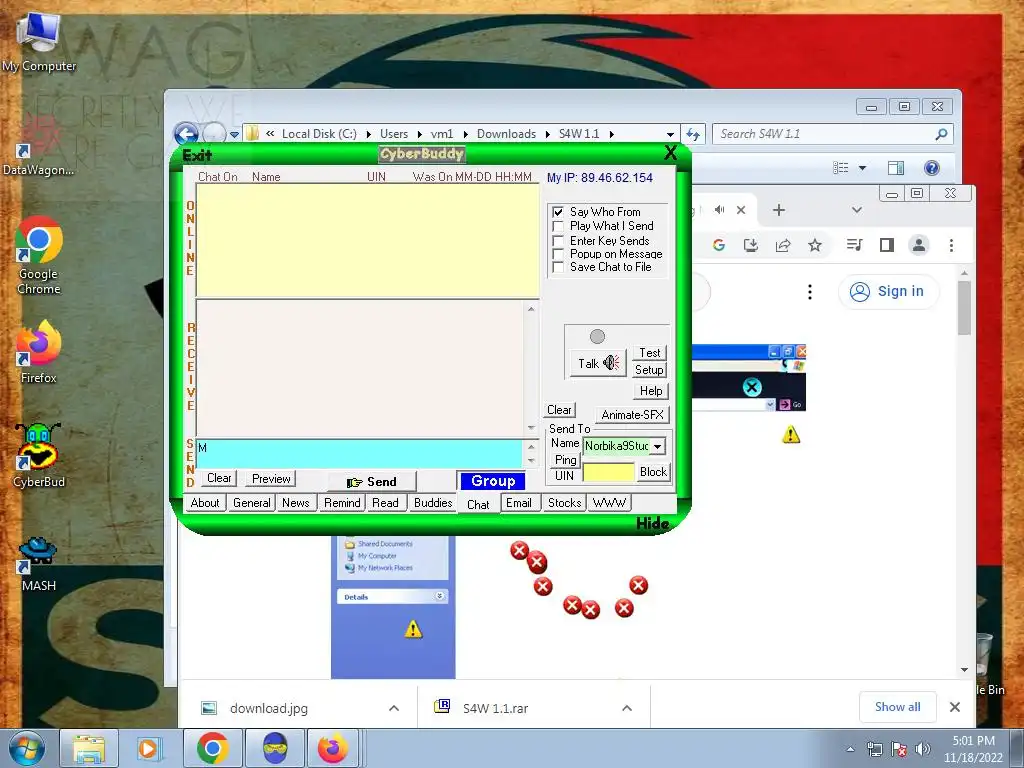
Task: Open Chrome tab search chevron
Action: click(x=857, y=210)
